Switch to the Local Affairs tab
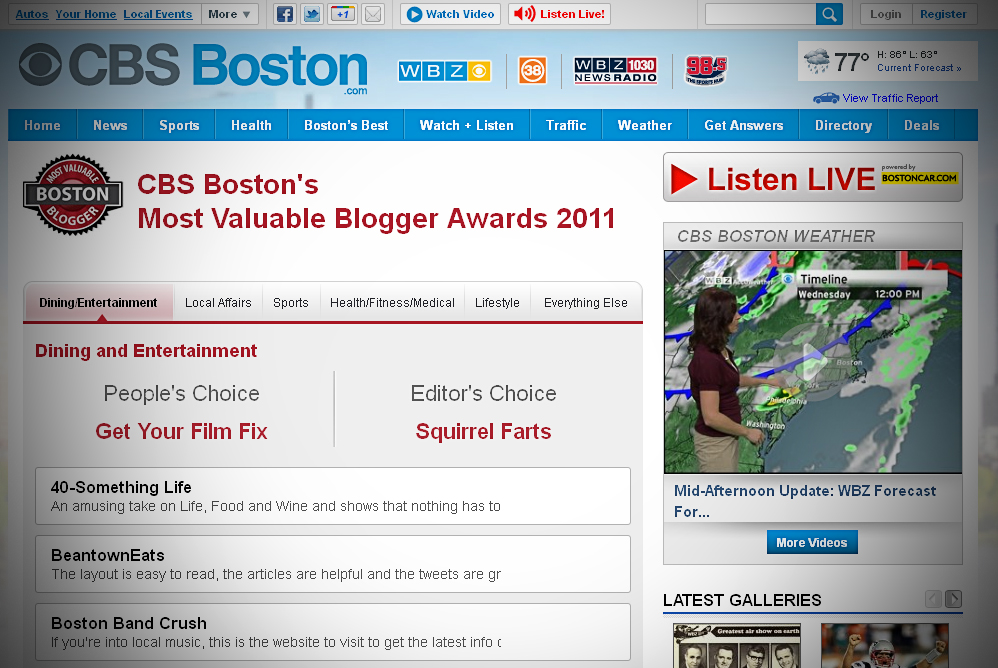 (x=218, y=303)
